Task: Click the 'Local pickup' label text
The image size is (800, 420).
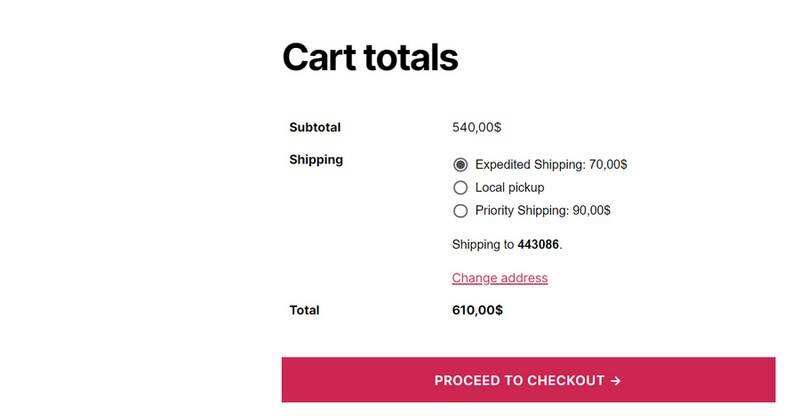Action: 509,187
